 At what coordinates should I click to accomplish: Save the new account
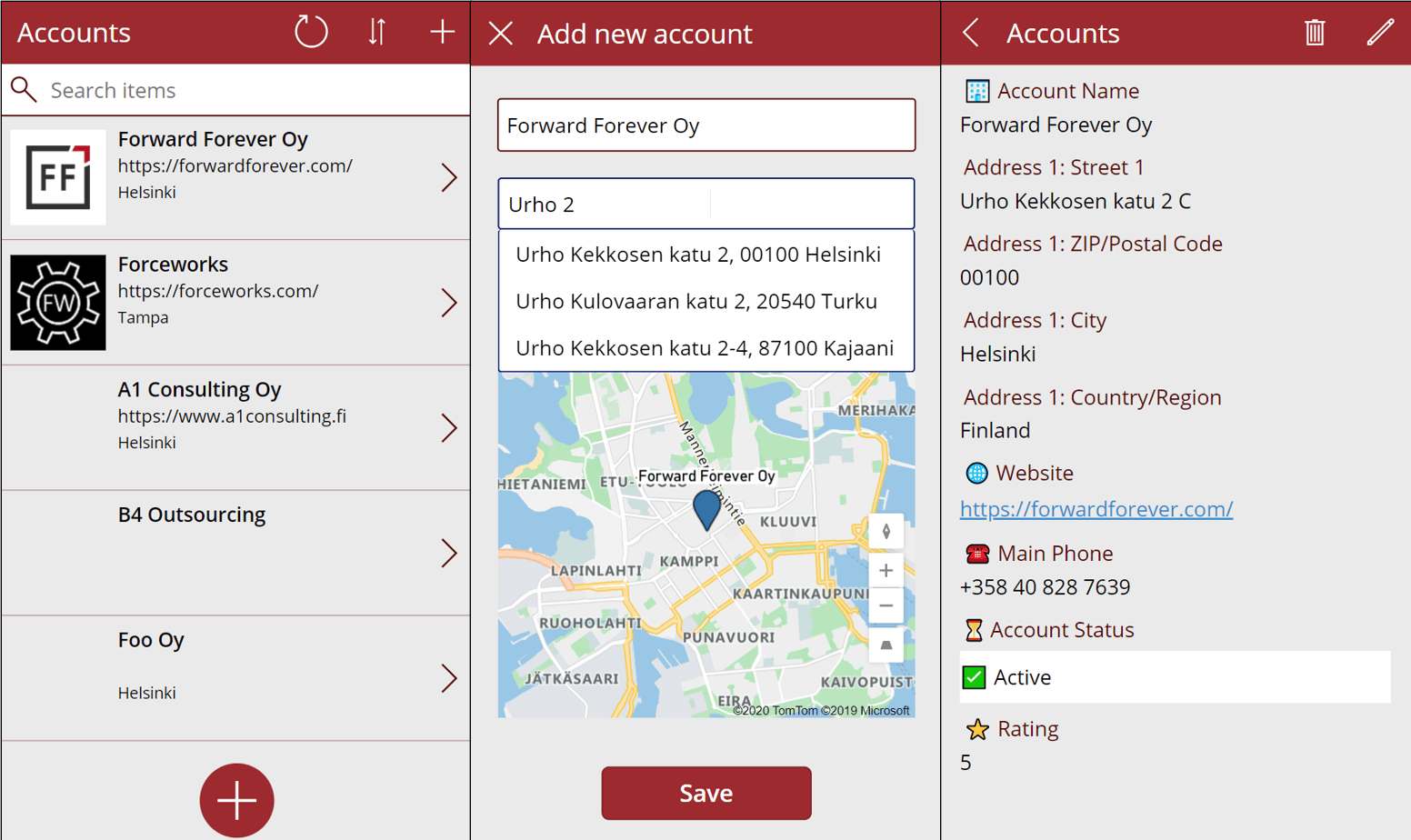pyautogui.click(x=705, y=792)
